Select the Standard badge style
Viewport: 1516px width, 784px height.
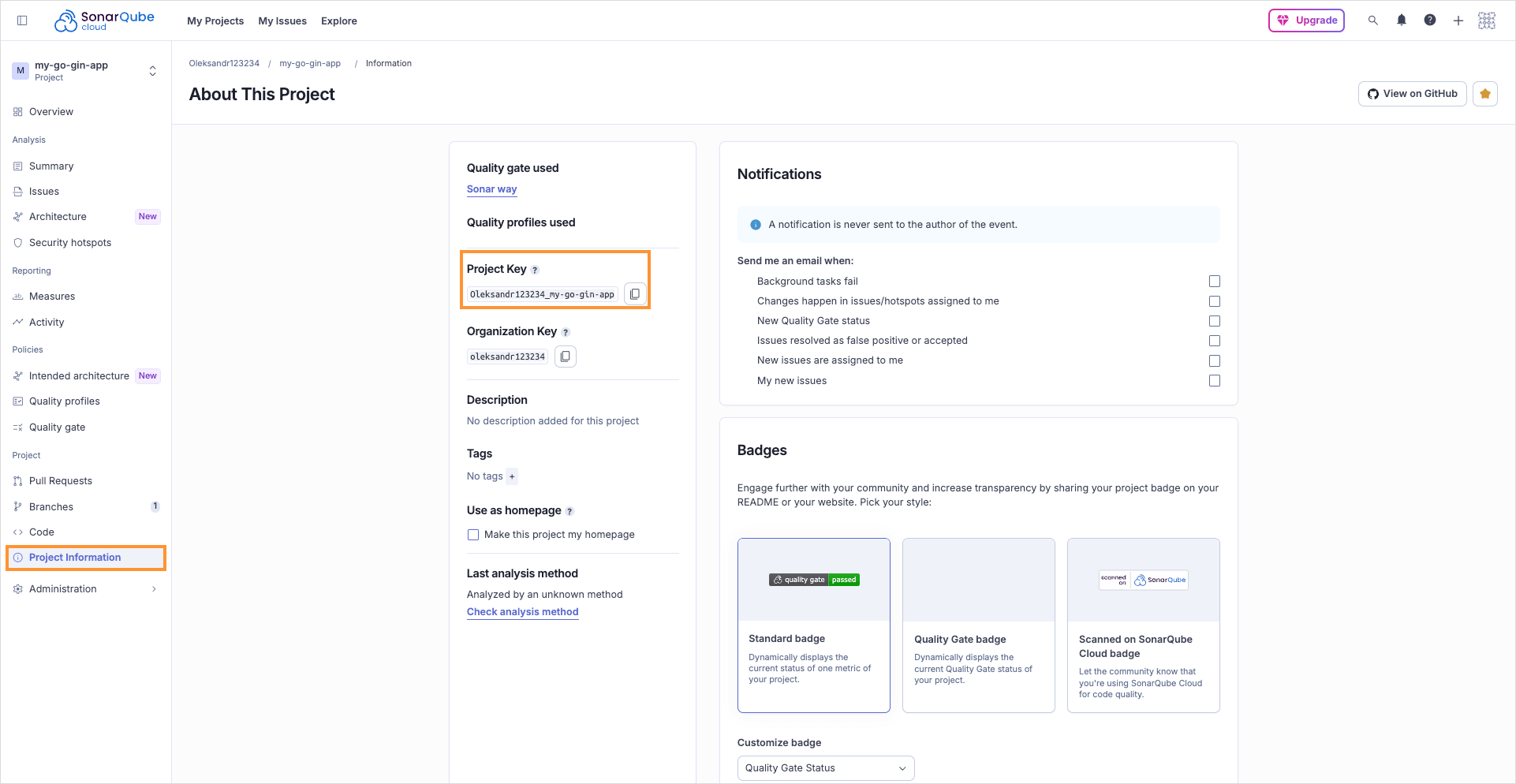point(814,625)
